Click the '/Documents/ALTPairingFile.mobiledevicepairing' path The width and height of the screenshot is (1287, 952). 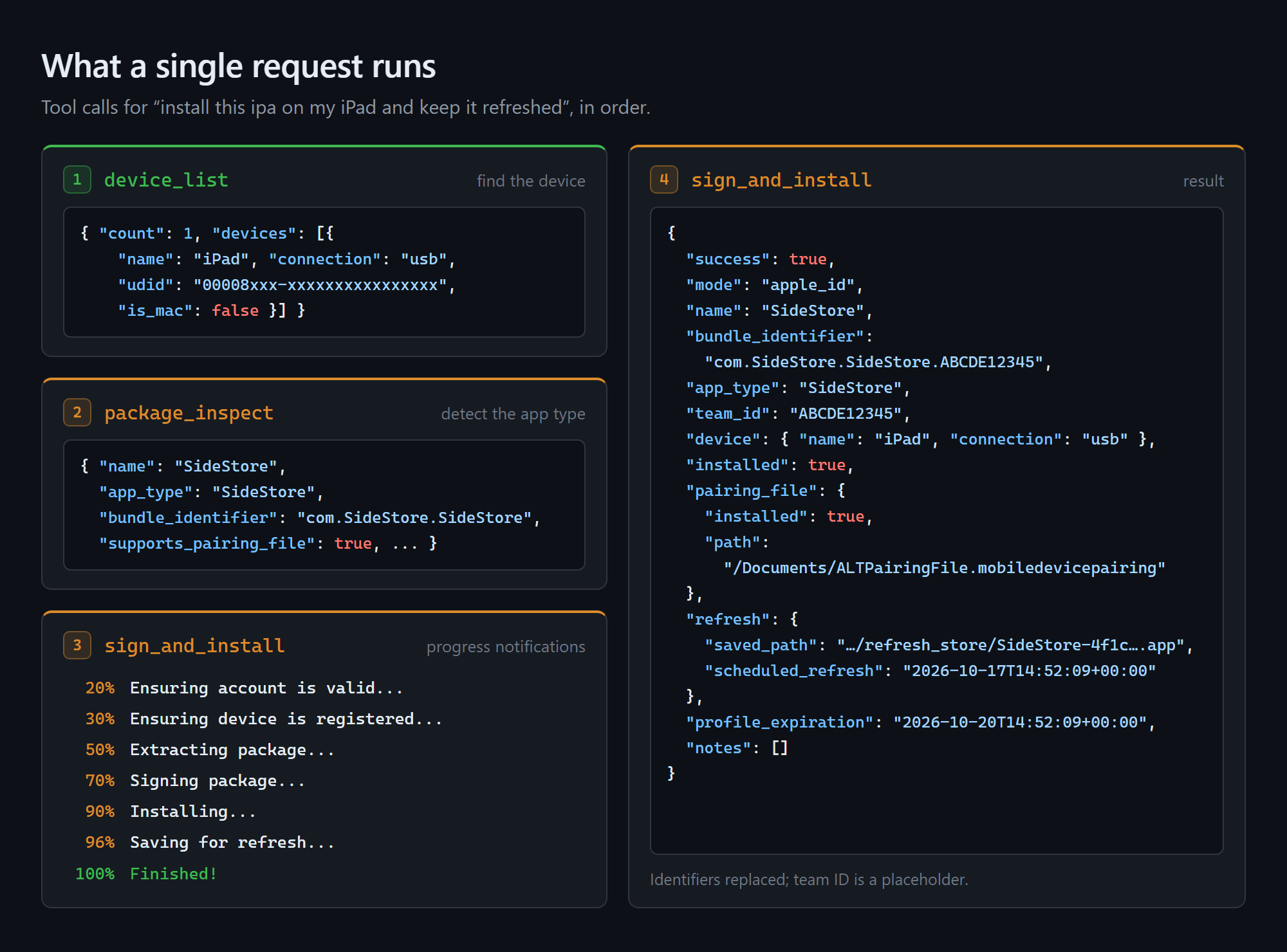(945, 568)
